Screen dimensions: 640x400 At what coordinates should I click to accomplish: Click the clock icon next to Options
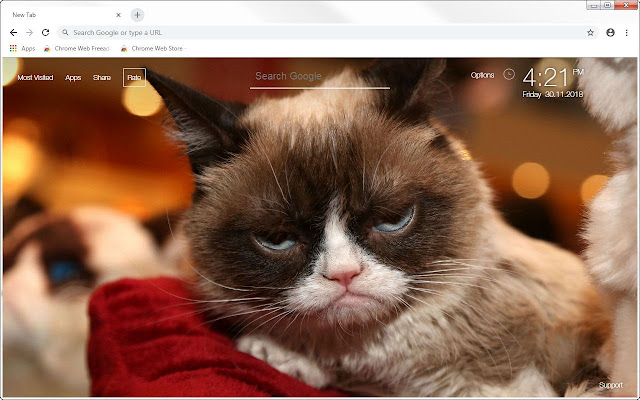click(x=509, y=74)
